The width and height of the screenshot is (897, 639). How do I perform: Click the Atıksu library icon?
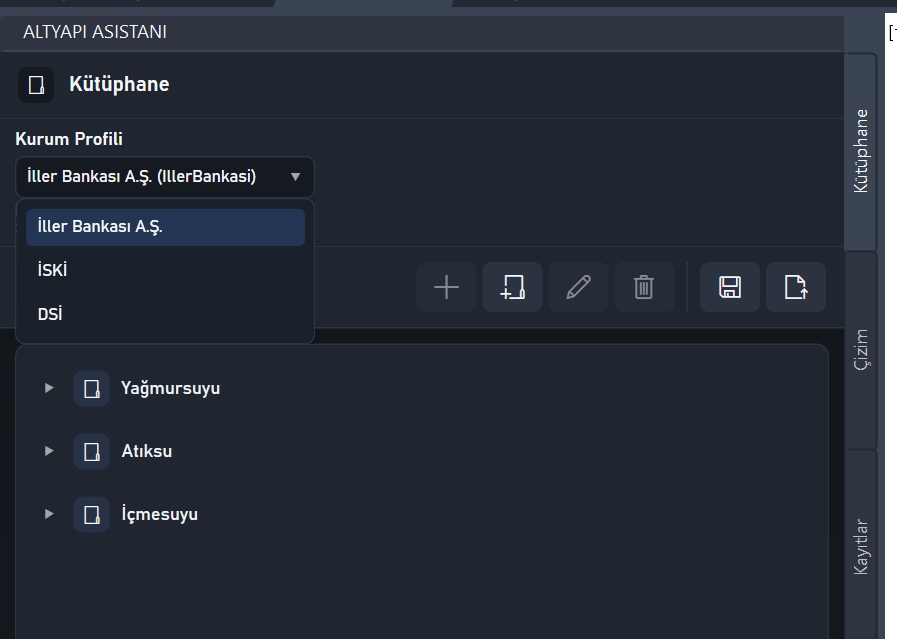pyautogui.click(x=92, y=451)
